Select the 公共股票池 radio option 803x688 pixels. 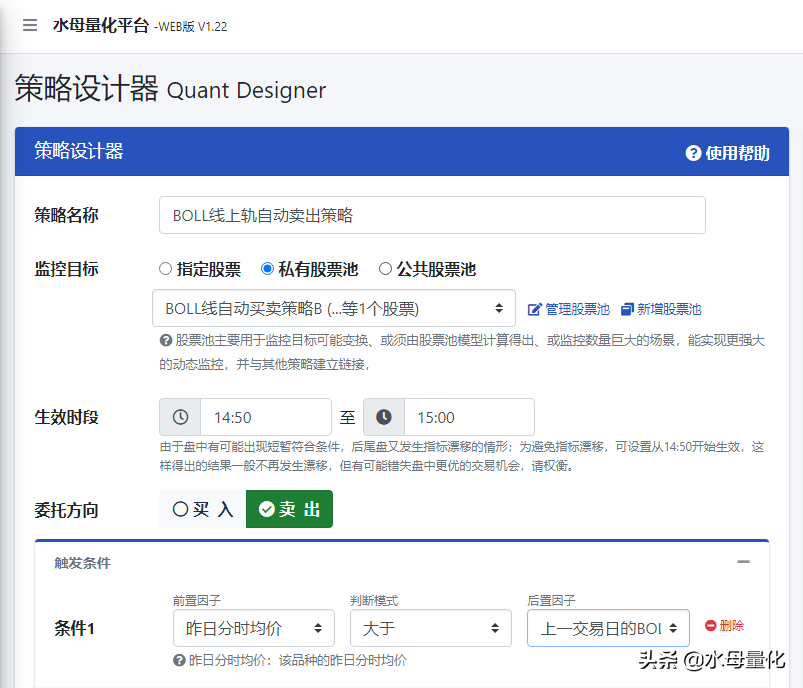tap(385, 268)
